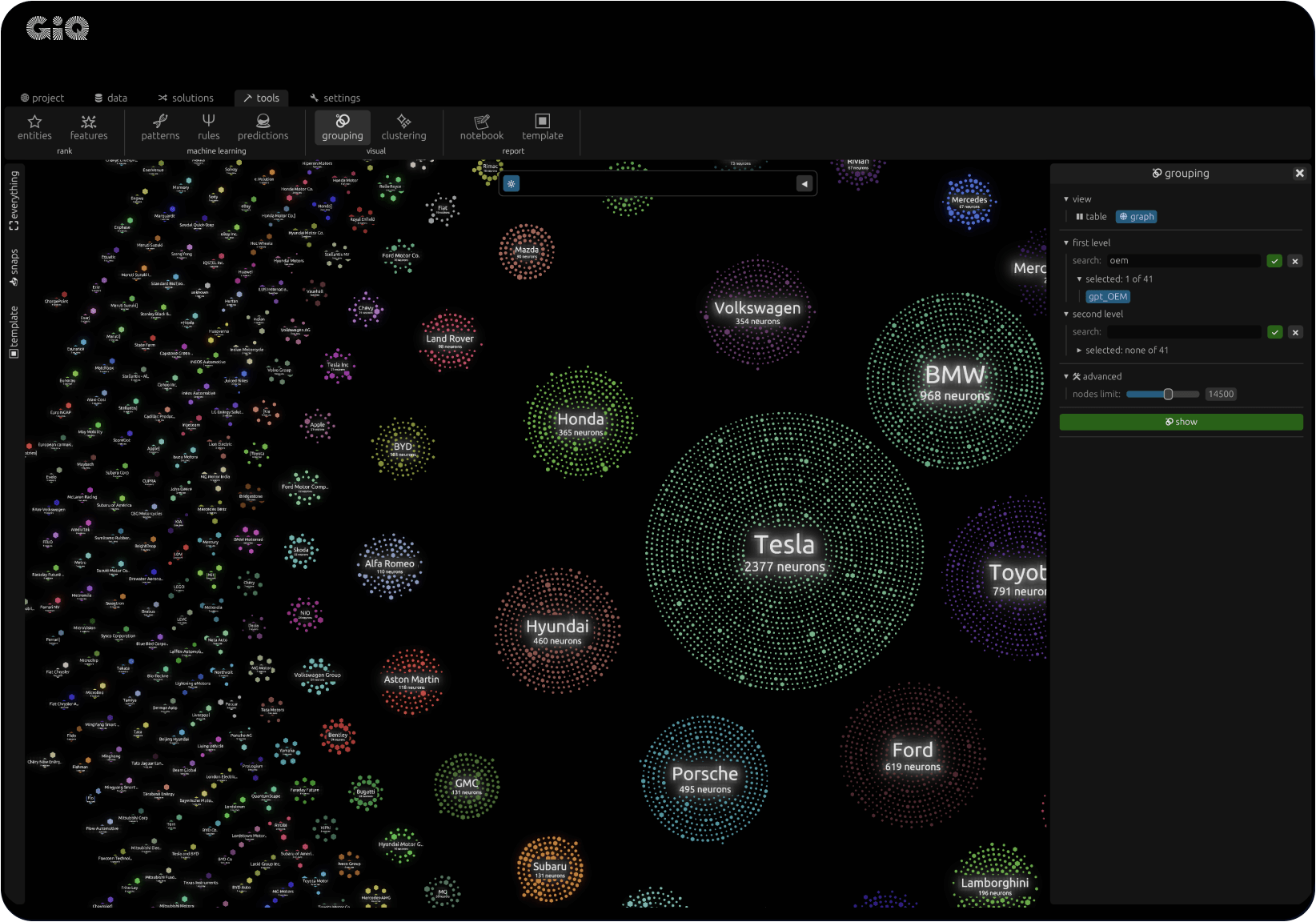The height and width of the screenshot is (922, 1316).
Task: Open the entities rank tool
Action: click(x=34, y=128)
